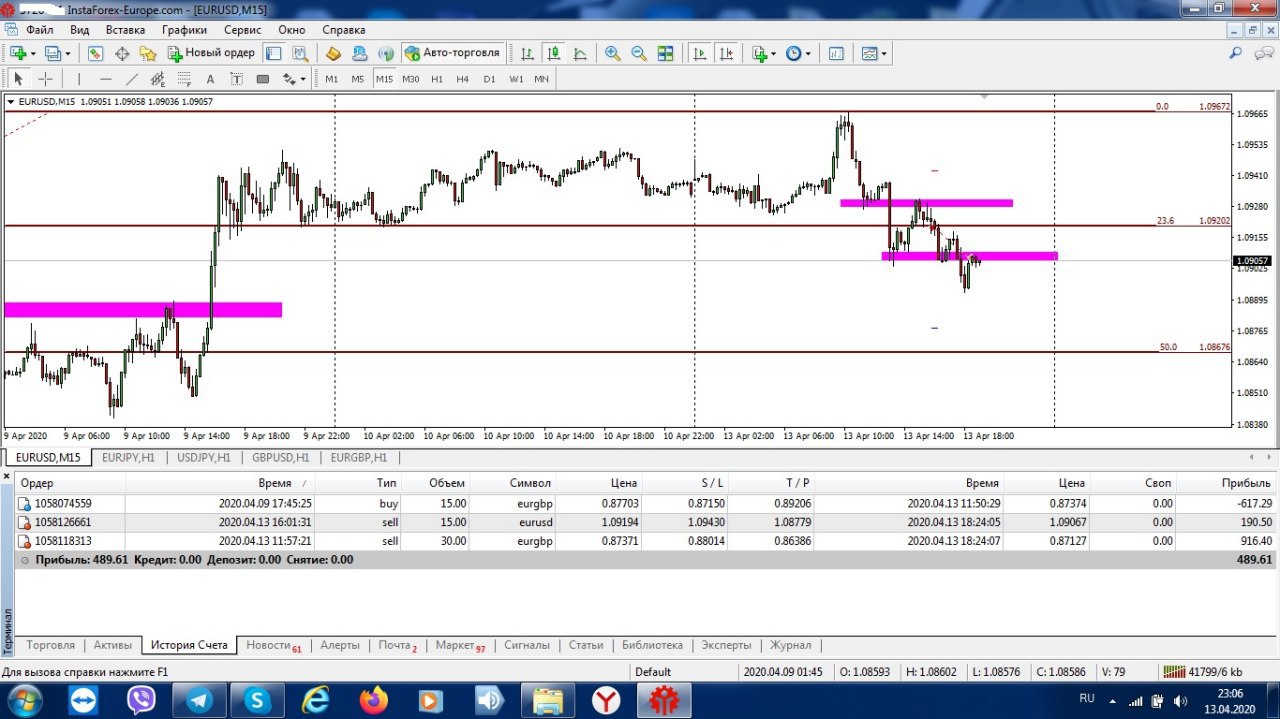This screenshot has width=1280, height=719.
Task: Switch timeframe to M30
Action: click(x=410, y=79)
